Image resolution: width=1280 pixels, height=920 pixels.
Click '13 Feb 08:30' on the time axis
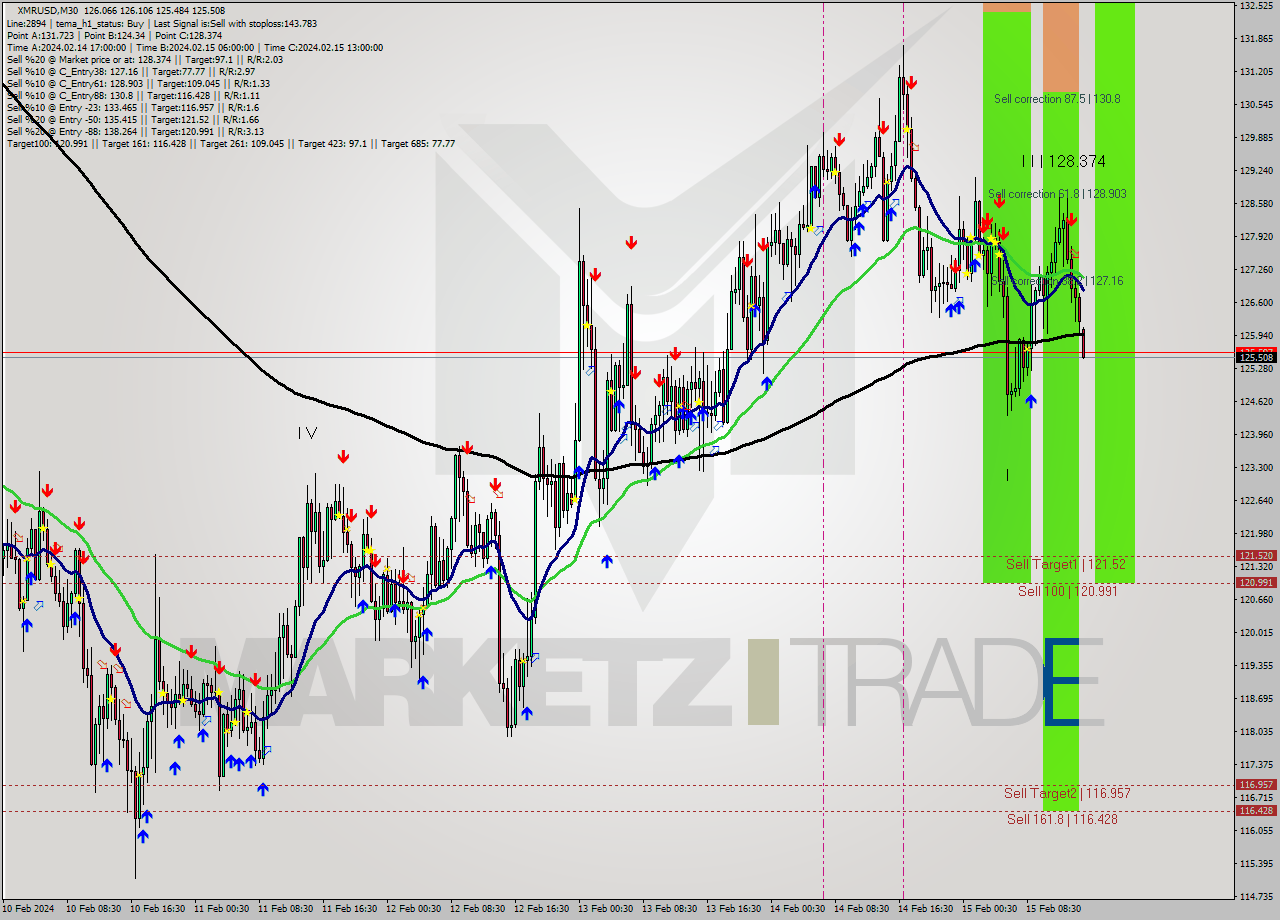coord(670,909)
